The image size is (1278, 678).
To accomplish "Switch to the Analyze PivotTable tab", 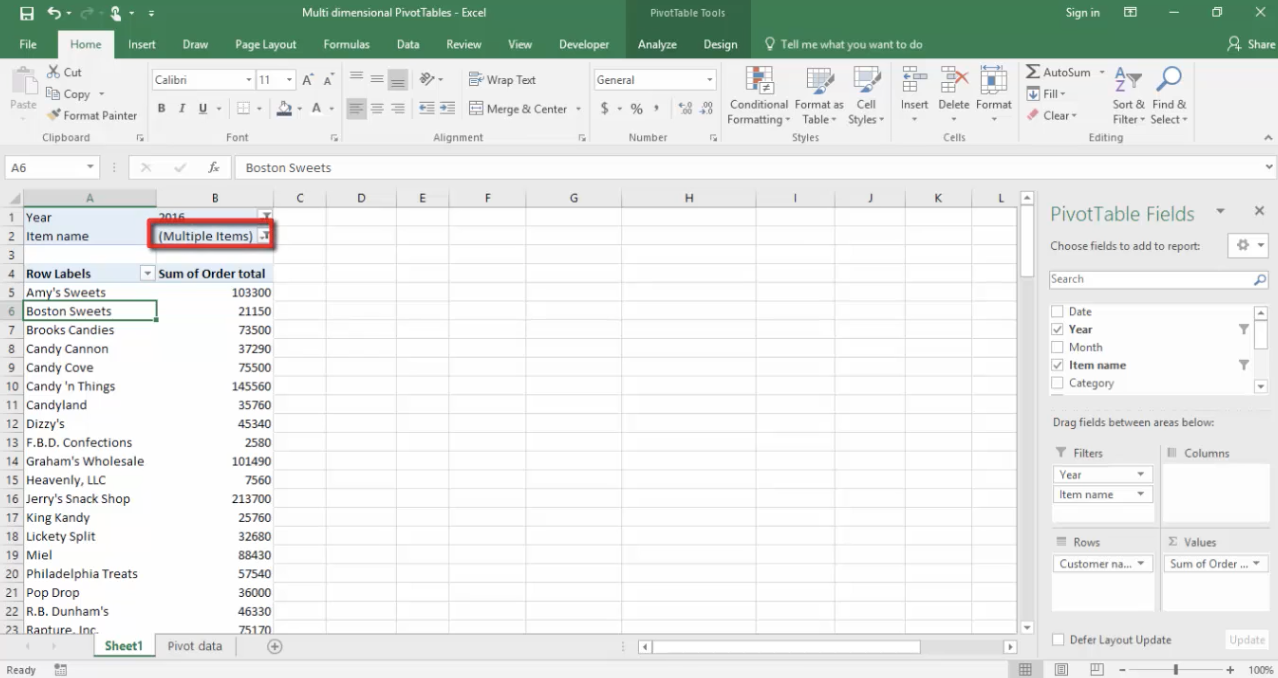I will click(657, 44).
